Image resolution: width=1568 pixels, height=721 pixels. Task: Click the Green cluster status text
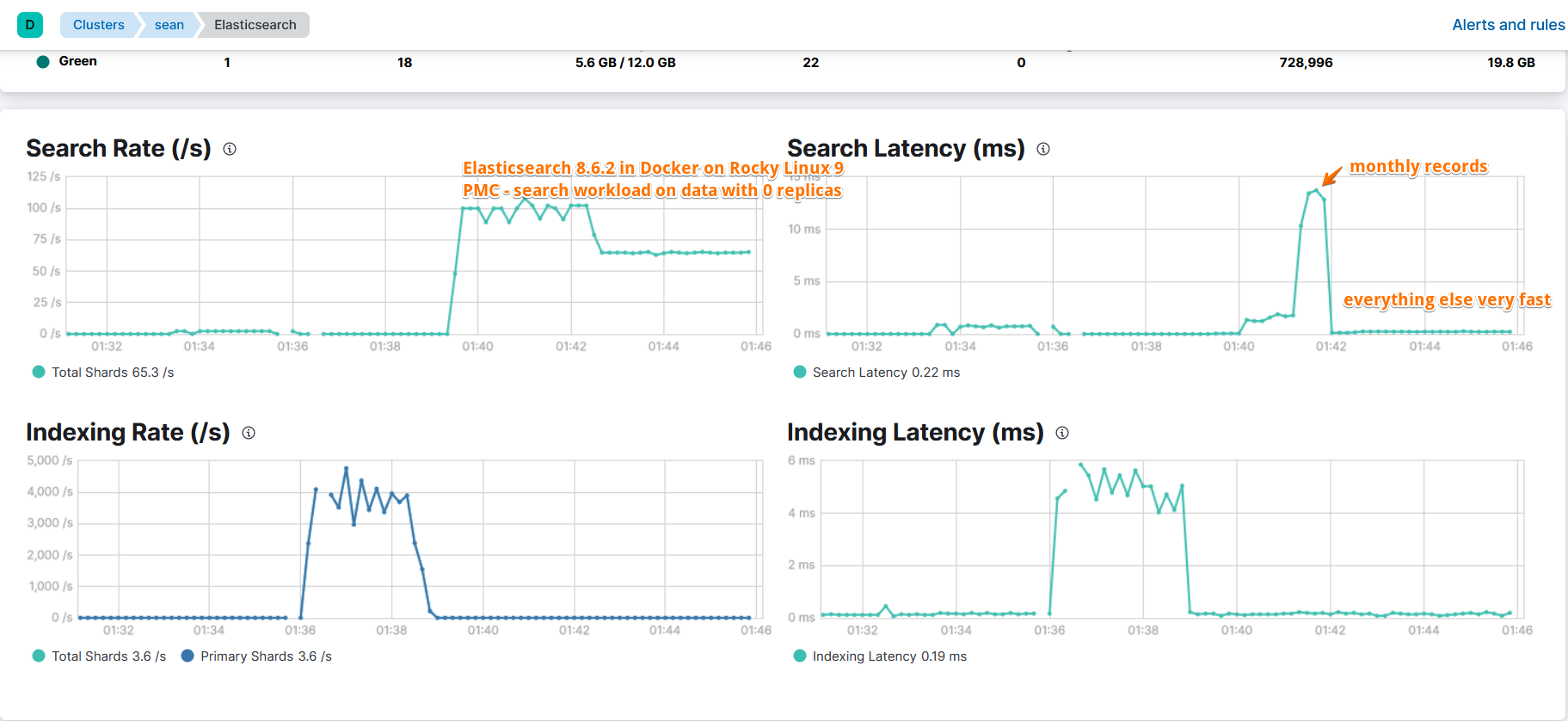click(x=77, y=61)
